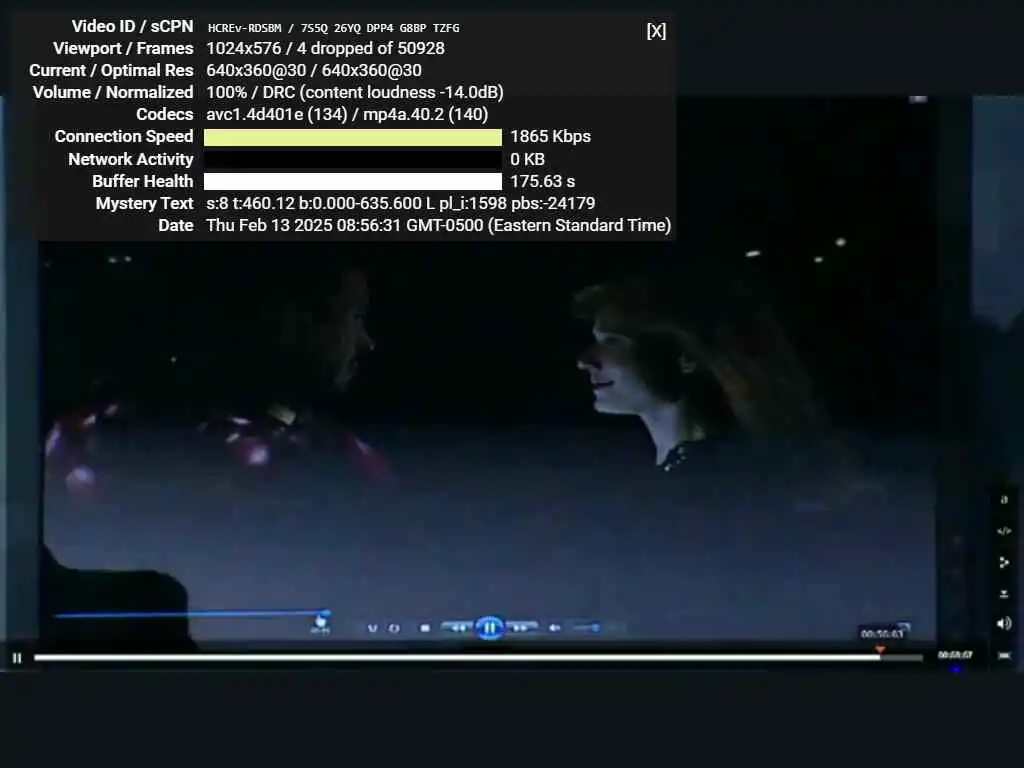Viewport: 1024px width, 768px height.
Task: Click the info icon above the embed icon
Action: tap(1004, 500)
